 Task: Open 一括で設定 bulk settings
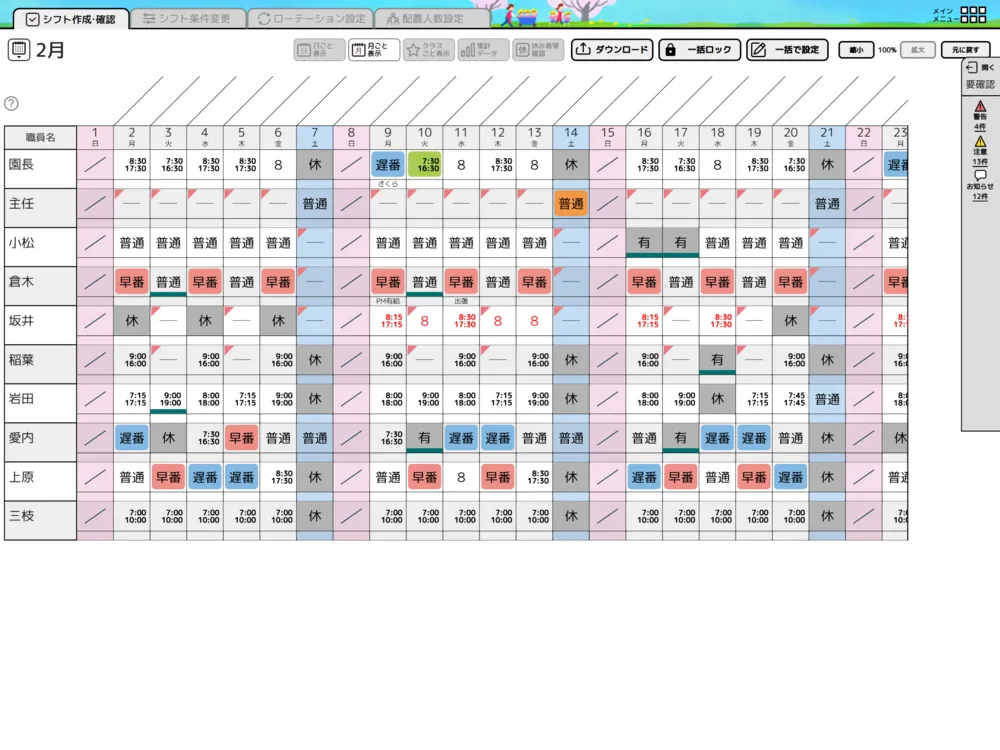click(x=787, y=50)
